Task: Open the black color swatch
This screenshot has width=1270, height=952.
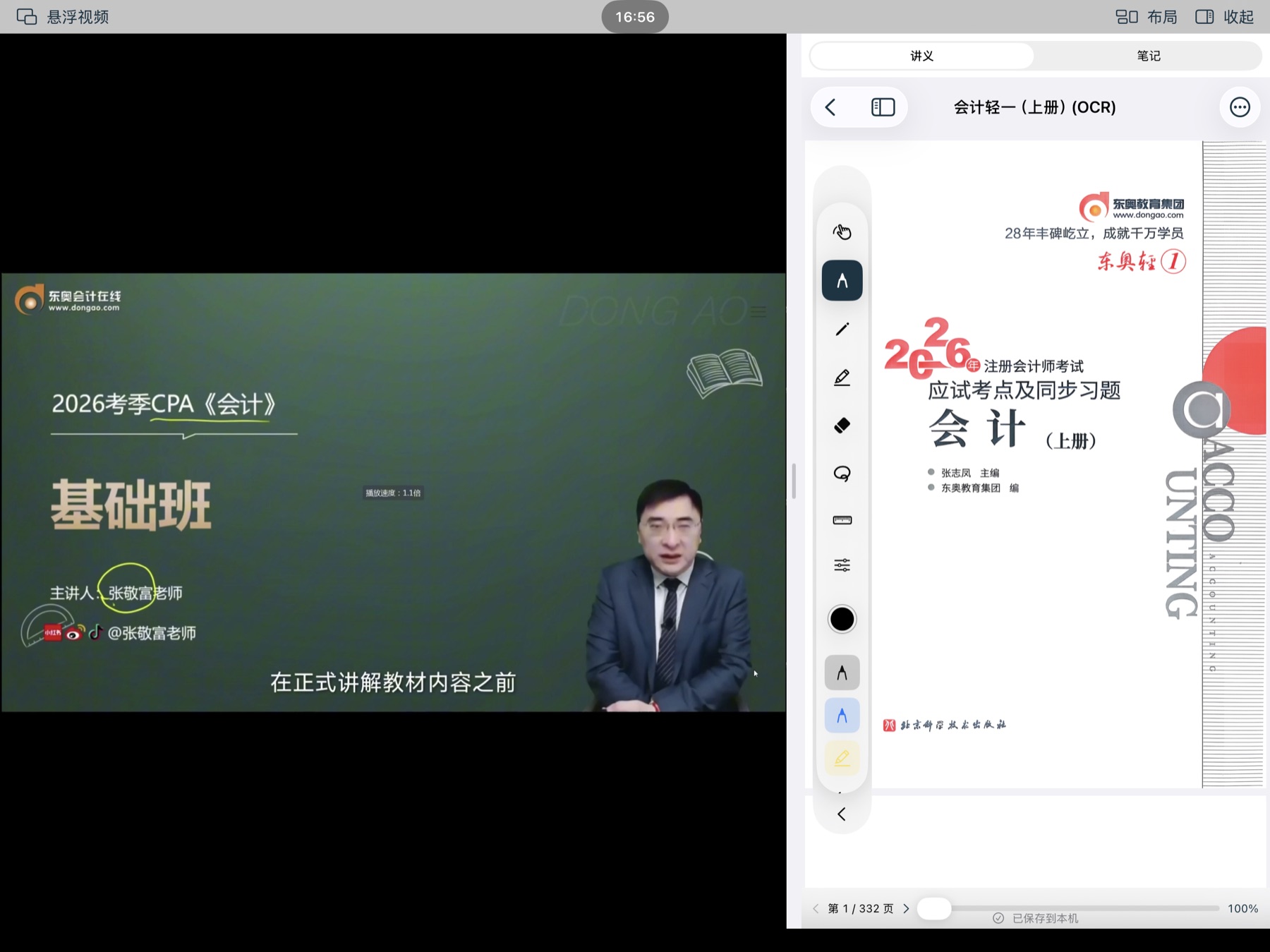Action: tap(842, 620)
